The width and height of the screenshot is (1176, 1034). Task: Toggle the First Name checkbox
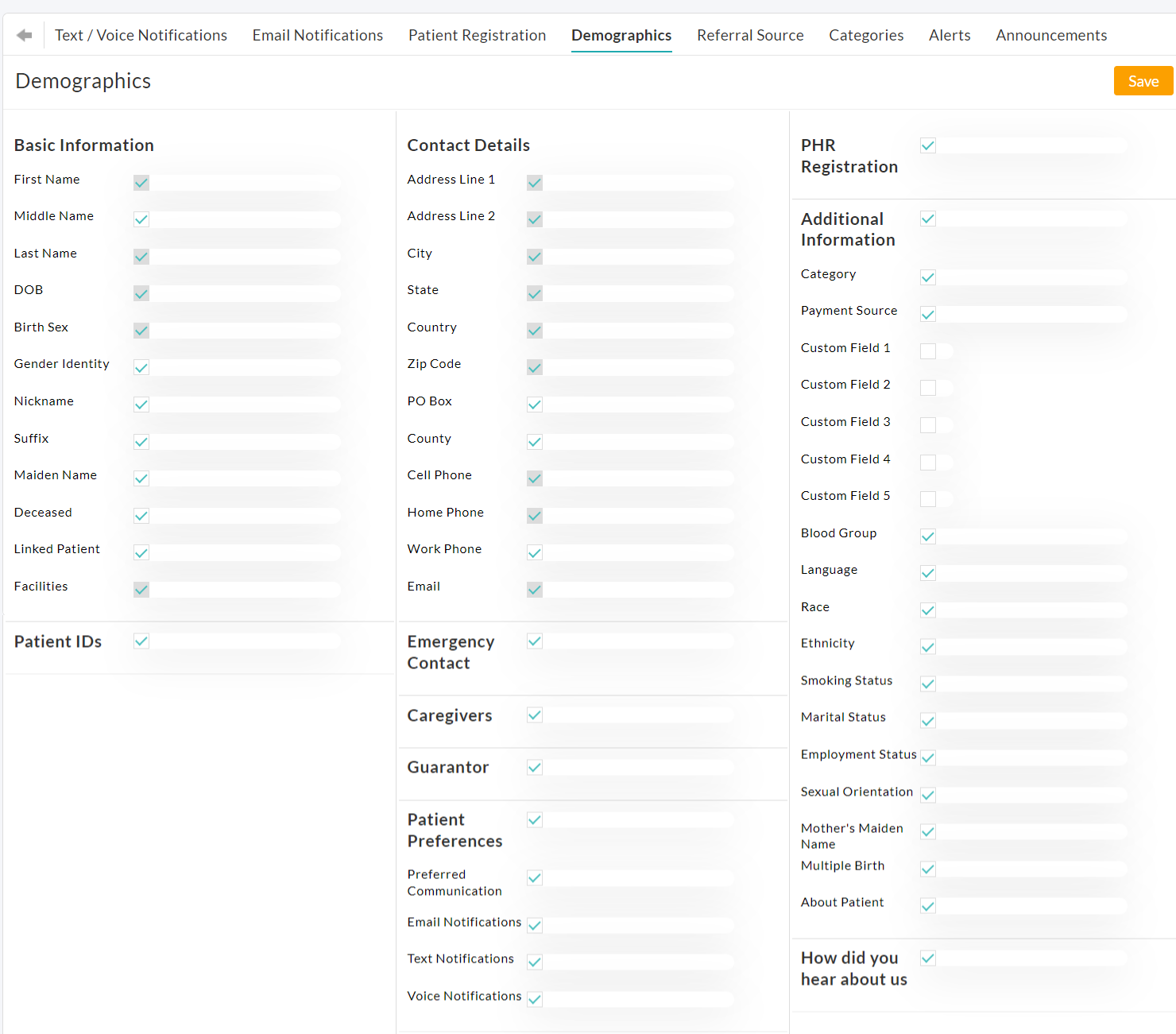(141, 183)
